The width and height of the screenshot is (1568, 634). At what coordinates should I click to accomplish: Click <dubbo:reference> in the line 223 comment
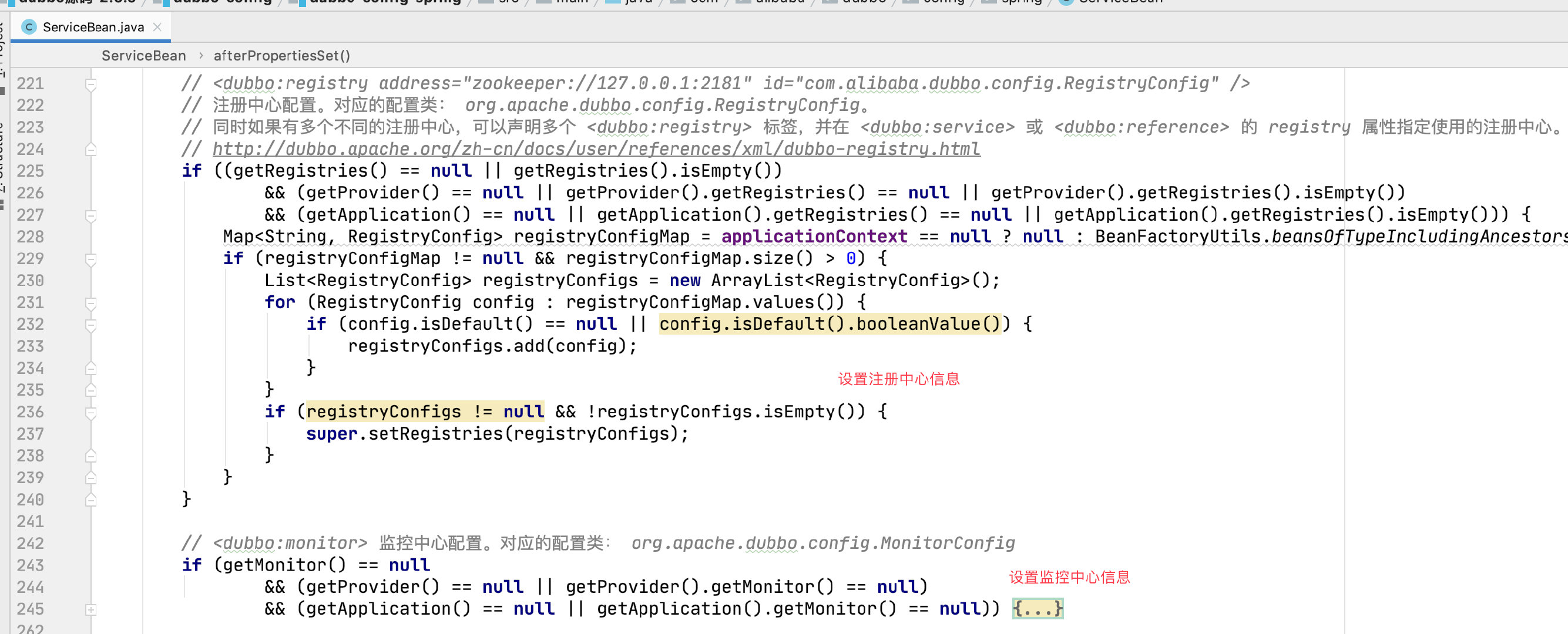pyautogui.click(x=1141, y=127)
